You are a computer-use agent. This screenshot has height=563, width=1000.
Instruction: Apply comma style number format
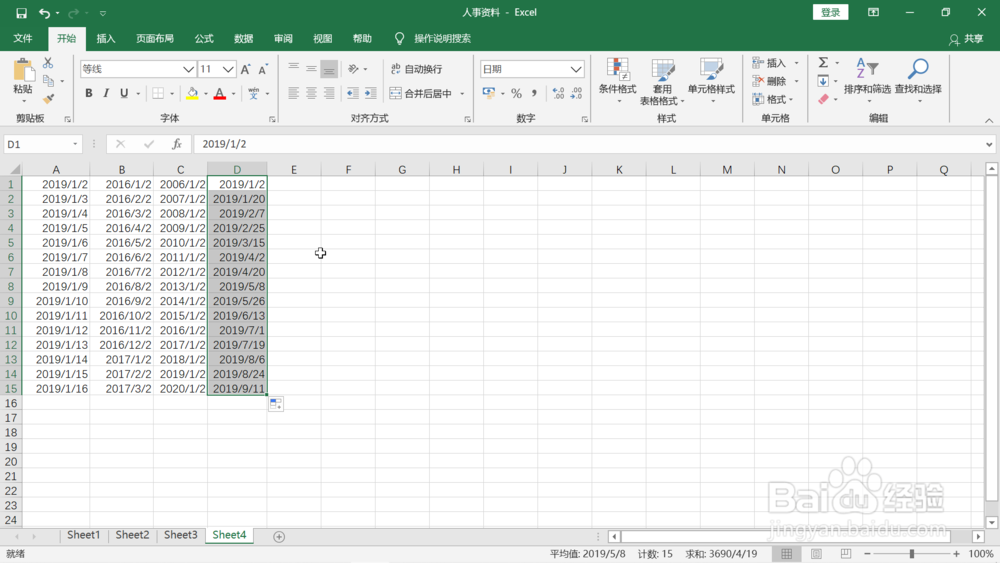click(x=534, y=94)
